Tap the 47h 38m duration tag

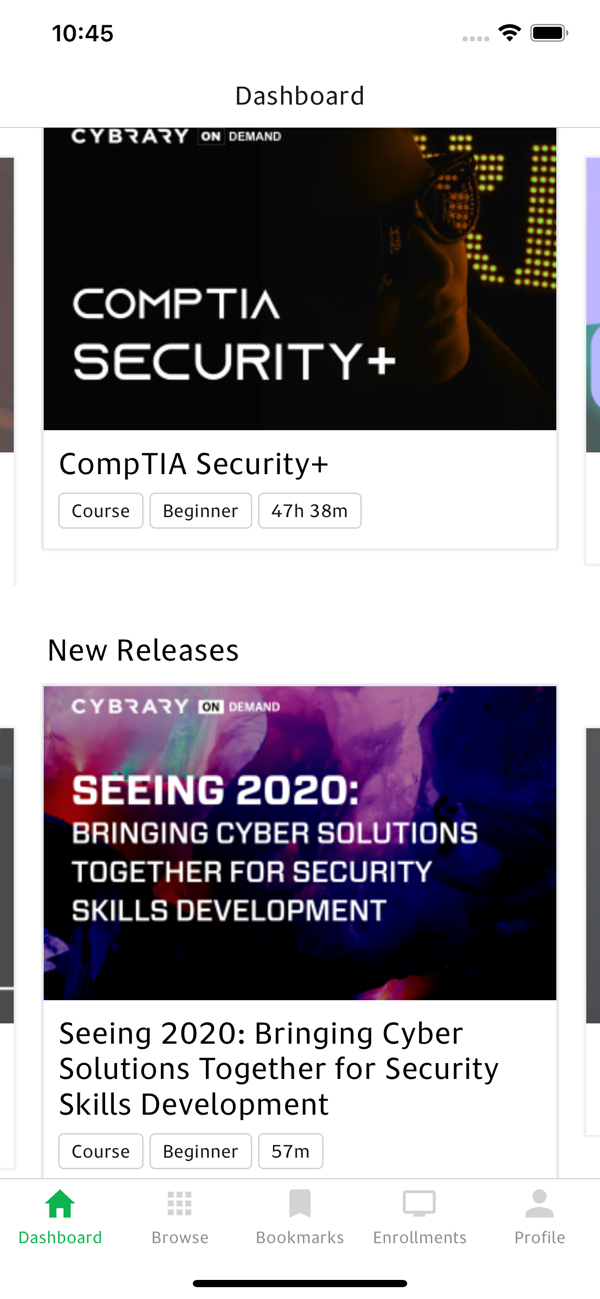click(x=309, y=511)
